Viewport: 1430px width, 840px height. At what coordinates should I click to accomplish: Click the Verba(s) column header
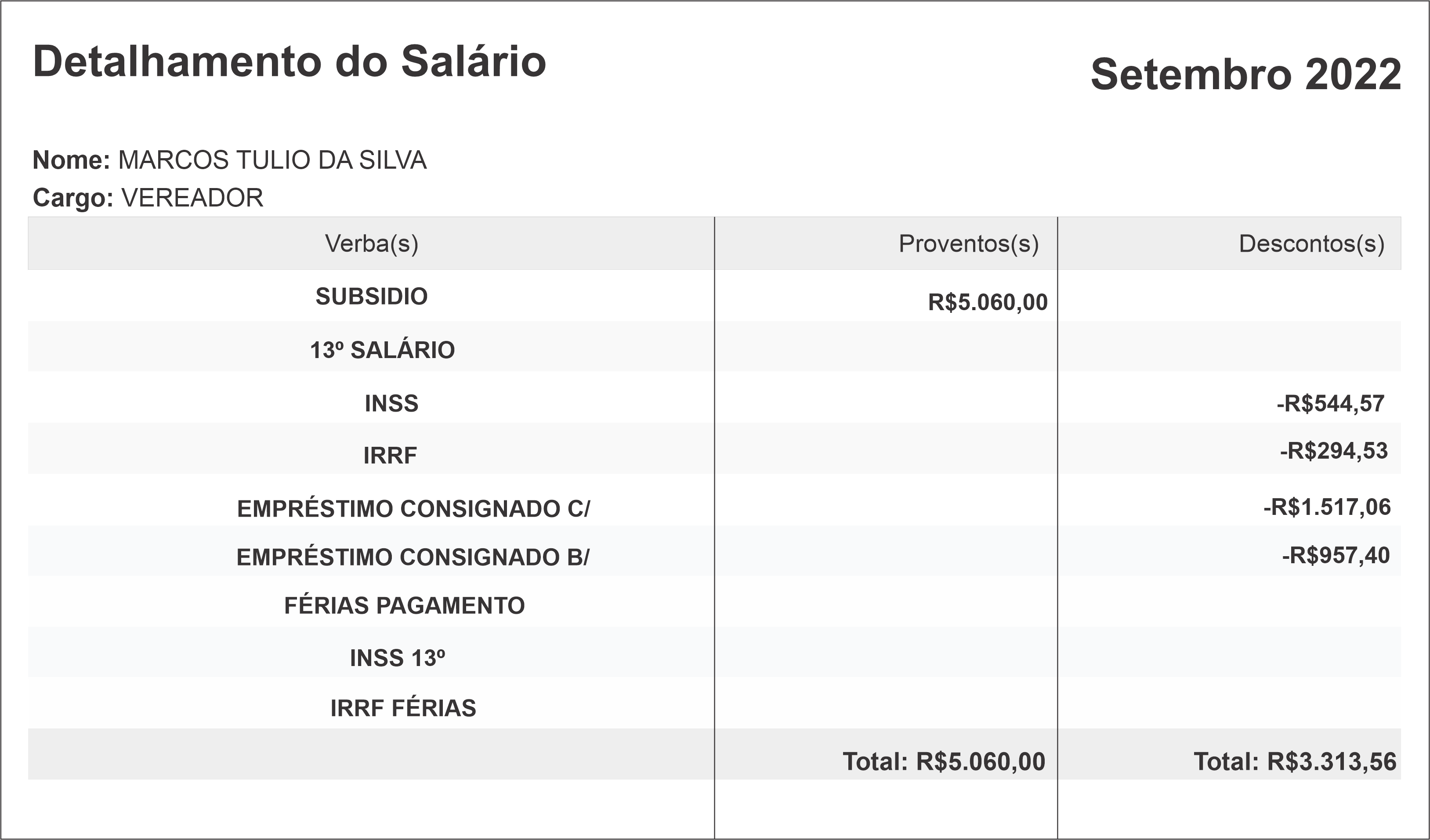tap(371, 243)
